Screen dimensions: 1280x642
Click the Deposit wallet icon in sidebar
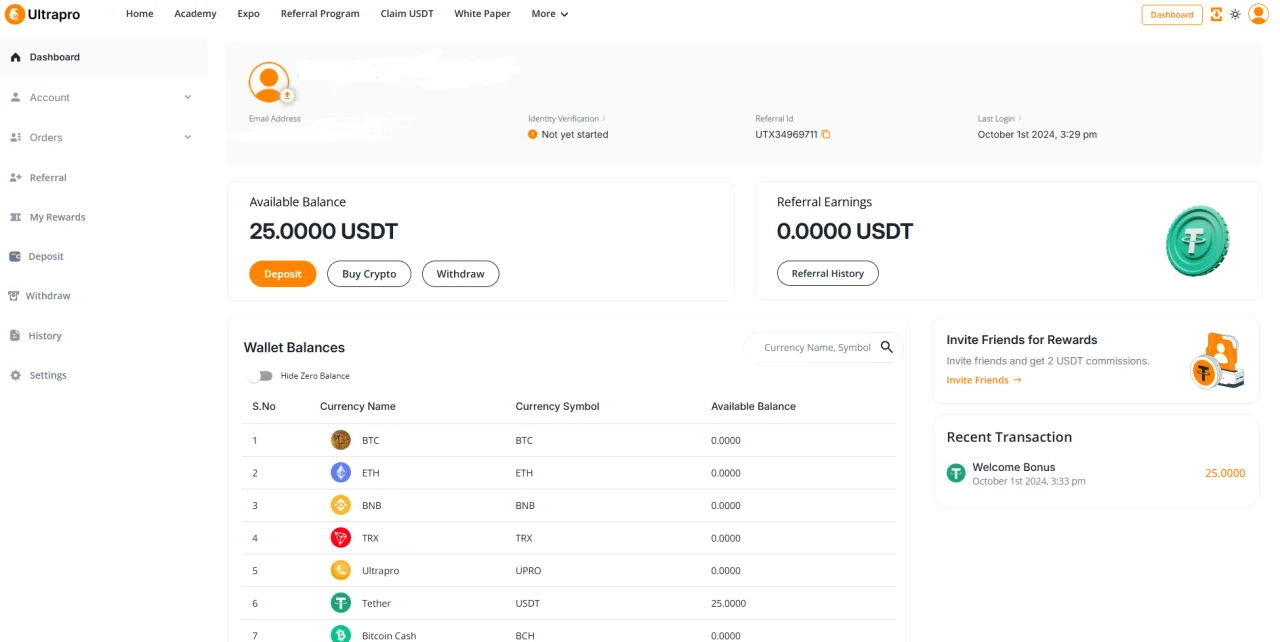coord(15,256)
